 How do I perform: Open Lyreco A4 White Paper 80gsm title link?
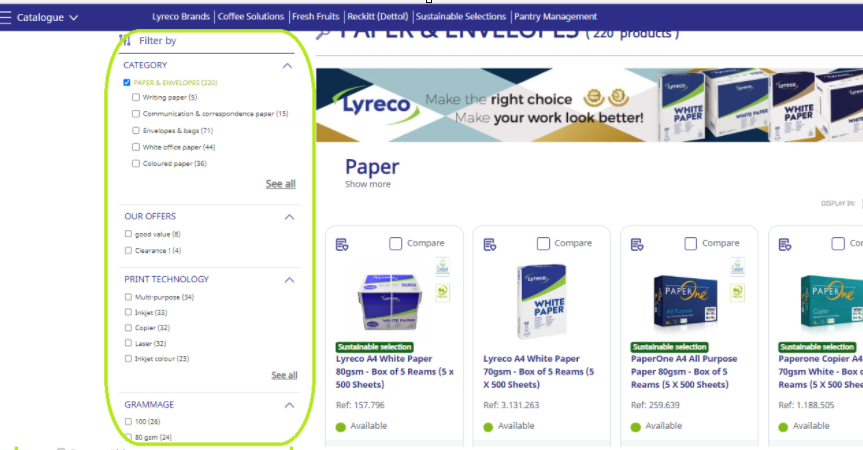pyautogui.click(x=395, y=372)
